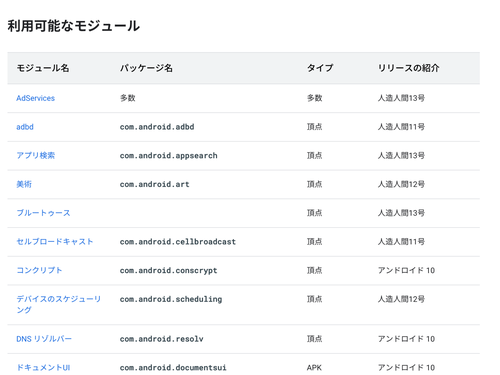The height and width of the screenshot is (375, 500).
Task: Select the com.android.cellbroadcast package name
Action: [x=178, y=241]
